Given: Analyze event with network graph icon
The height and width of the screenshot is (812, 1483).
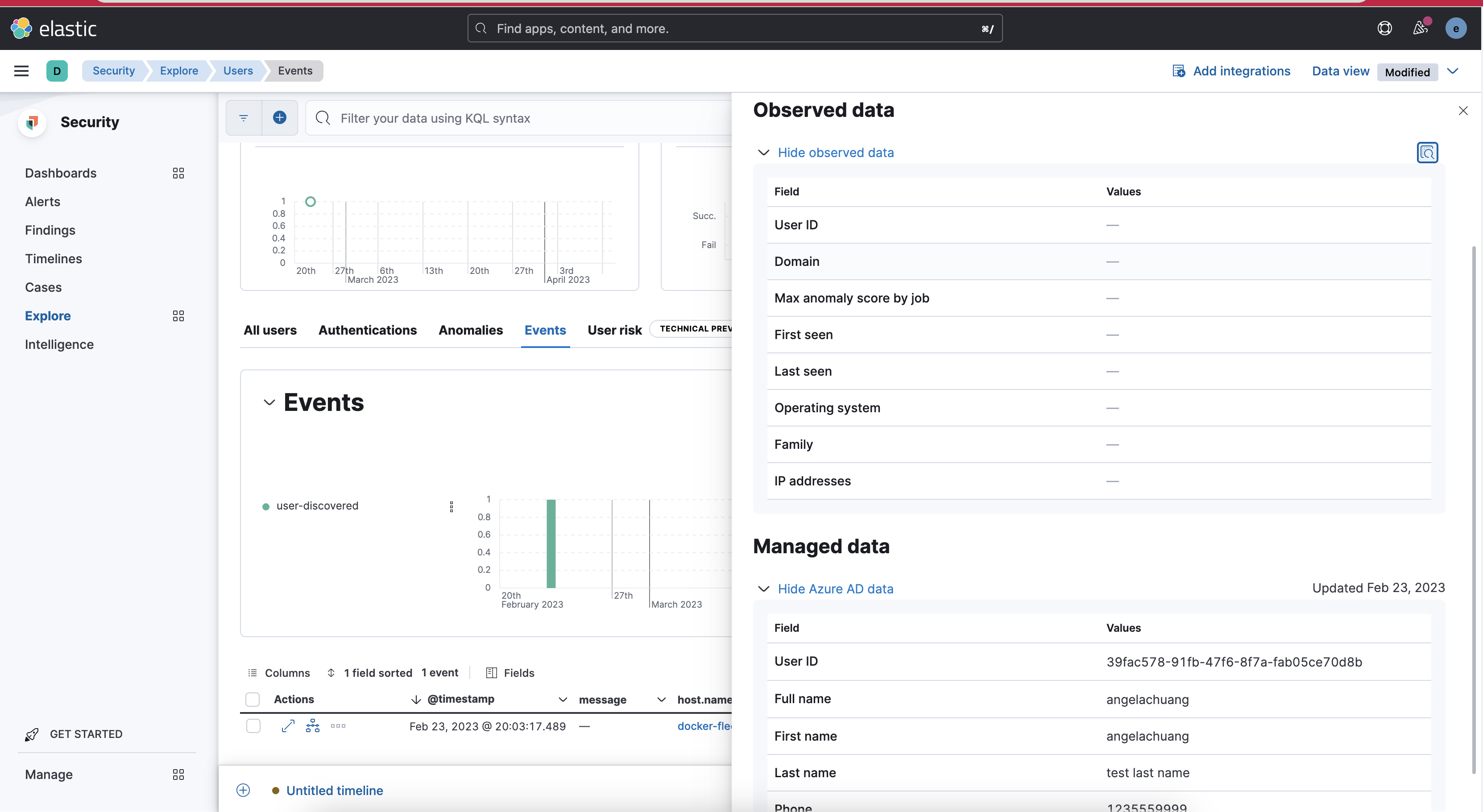Looking at the screenshot, I should 313,726.
